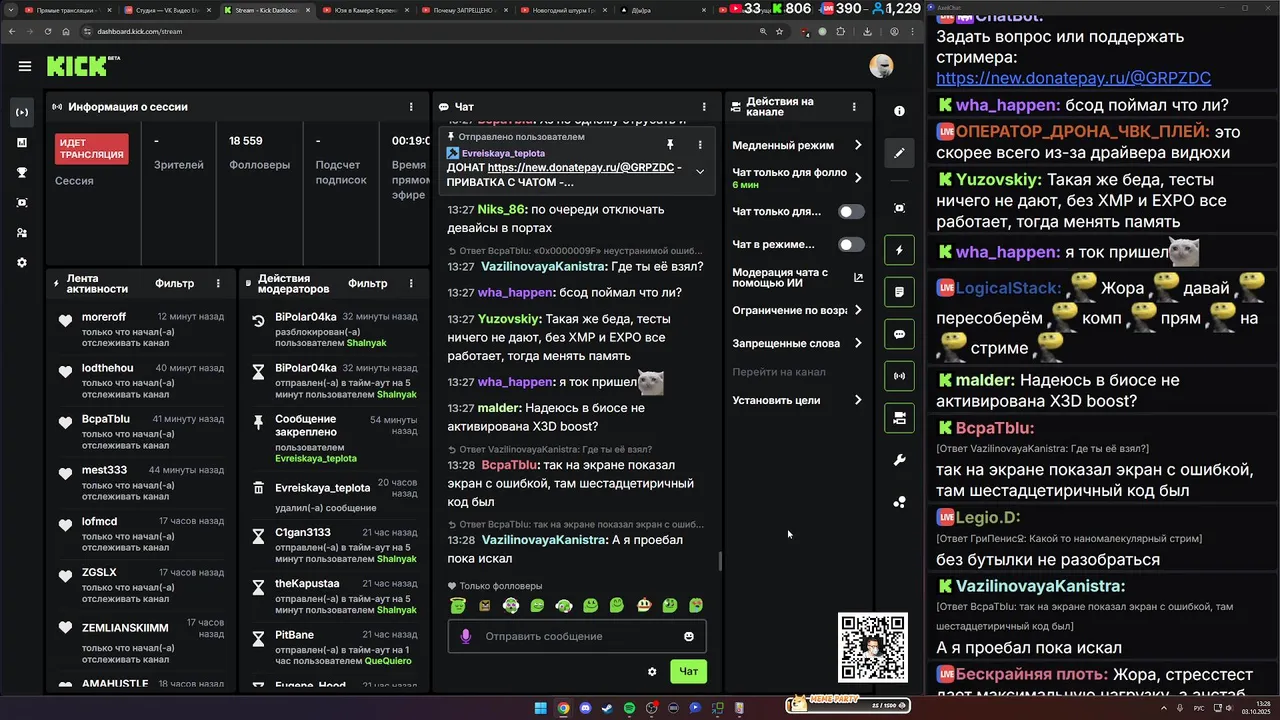Click the 'ИДЕТ ТРАНСЛЯЦИЯ' live badge

[92, 149]
